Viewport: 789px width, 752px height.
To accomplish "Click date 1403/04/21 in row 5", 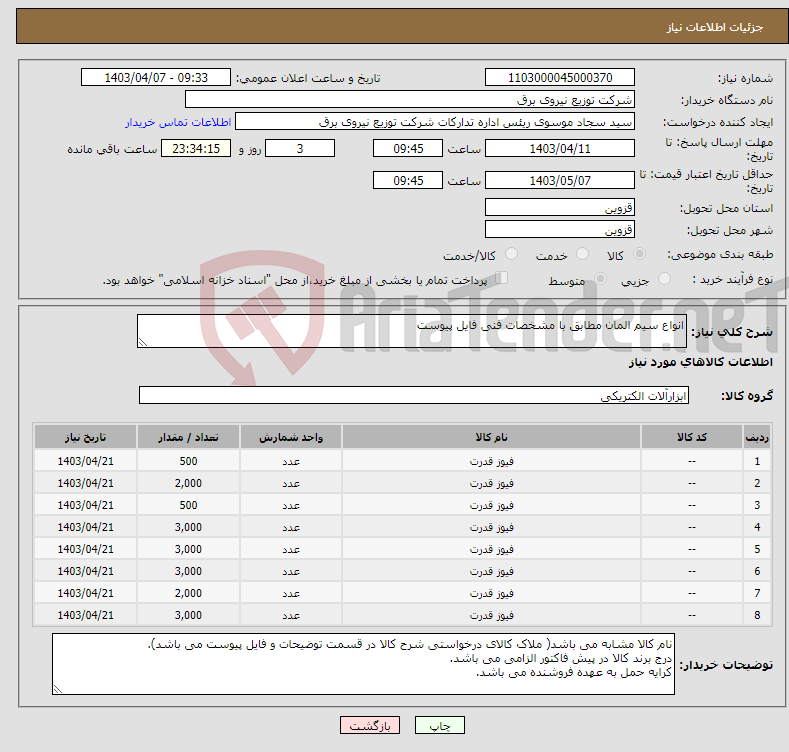I will point(86,549).
